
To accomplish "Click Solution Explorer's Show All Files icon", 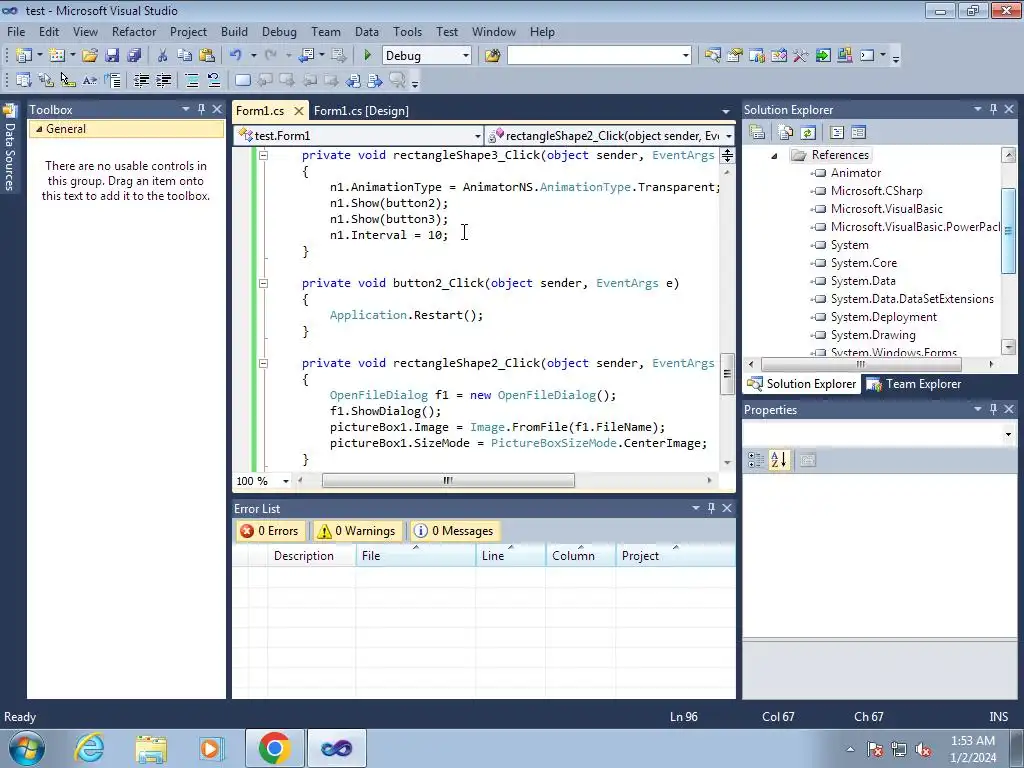I will pos(786,133).
